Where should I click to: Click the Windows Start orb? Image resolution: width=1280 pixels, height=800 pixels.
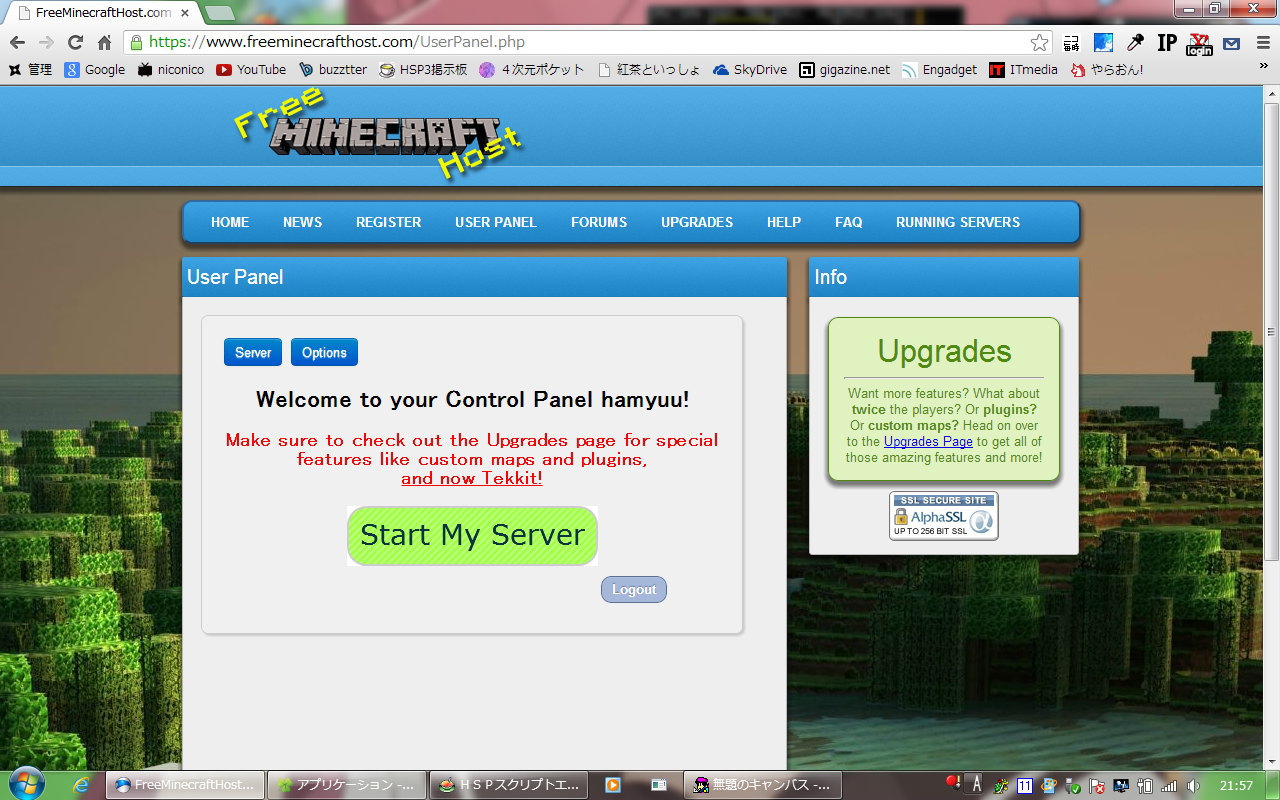coord(26,783)
